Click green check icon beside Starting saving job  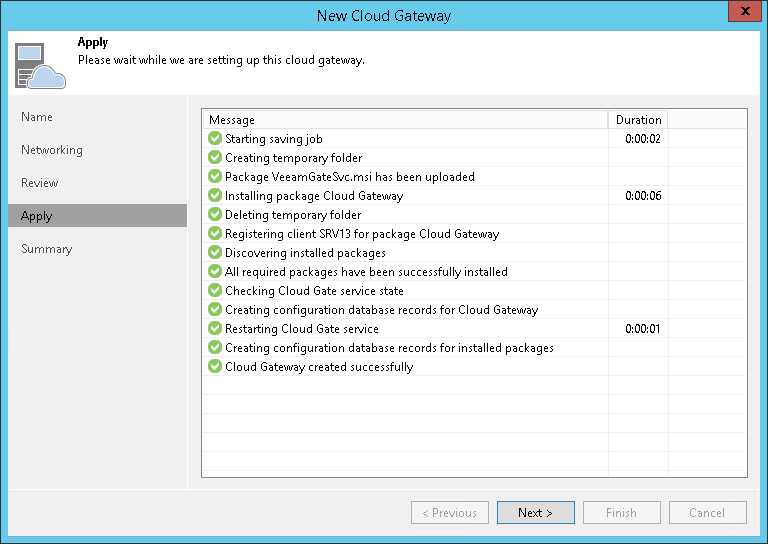(215, 139)
